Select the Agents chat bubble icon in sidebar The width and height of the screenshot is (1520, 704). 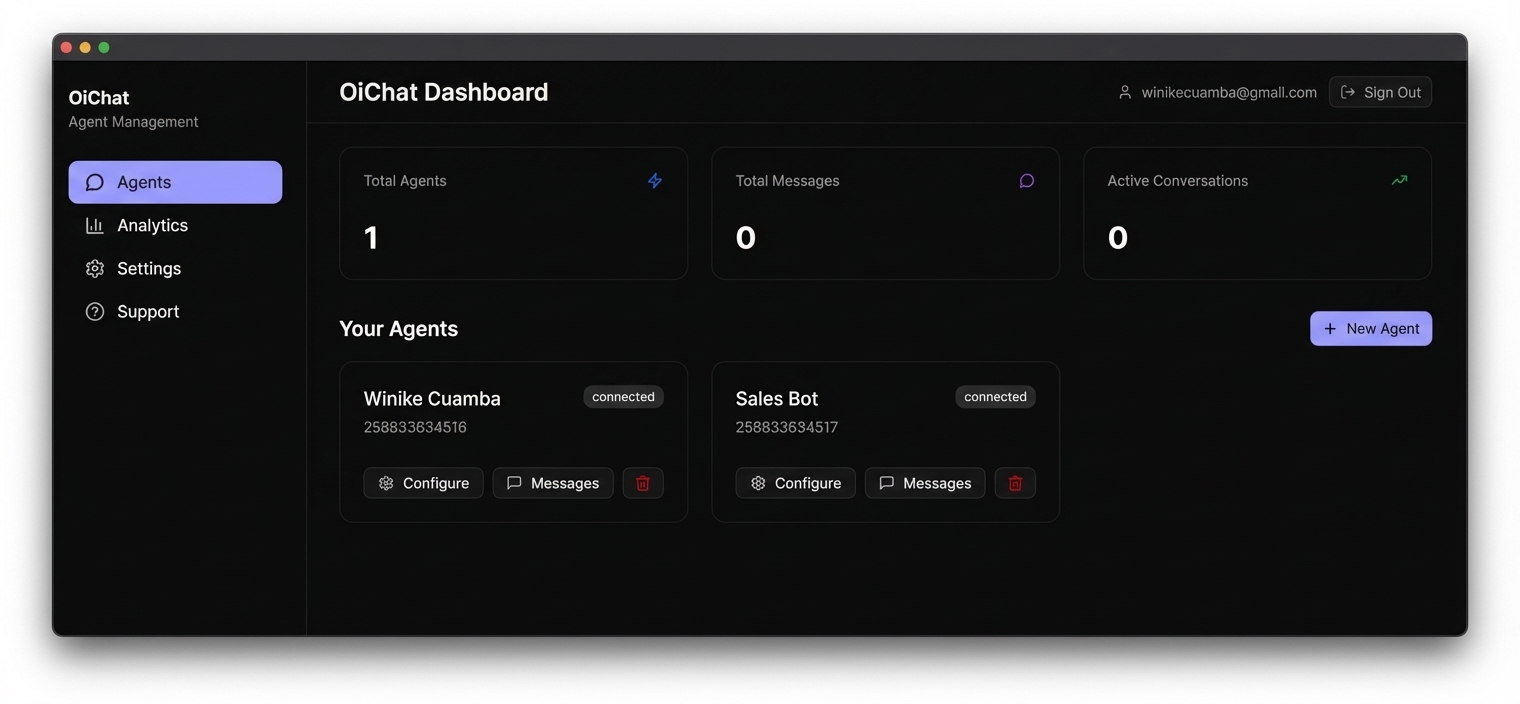(x=94, y=182)
